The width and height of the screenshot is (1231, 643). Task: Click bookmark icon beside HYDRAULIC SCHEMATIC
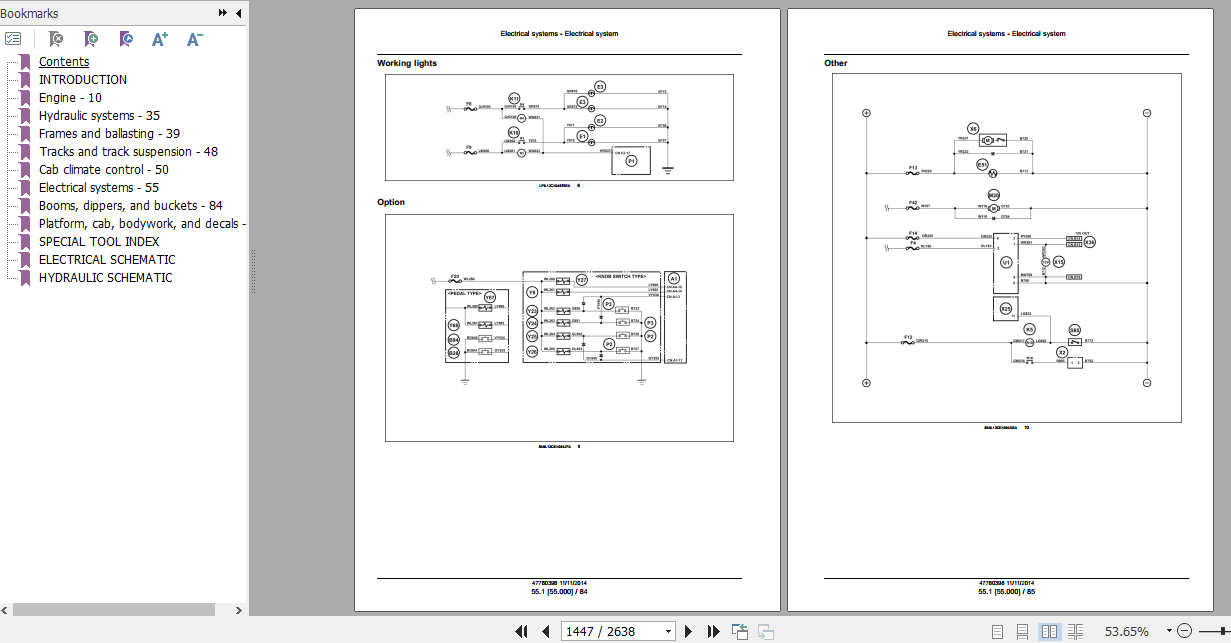click(x=26, y=278)
